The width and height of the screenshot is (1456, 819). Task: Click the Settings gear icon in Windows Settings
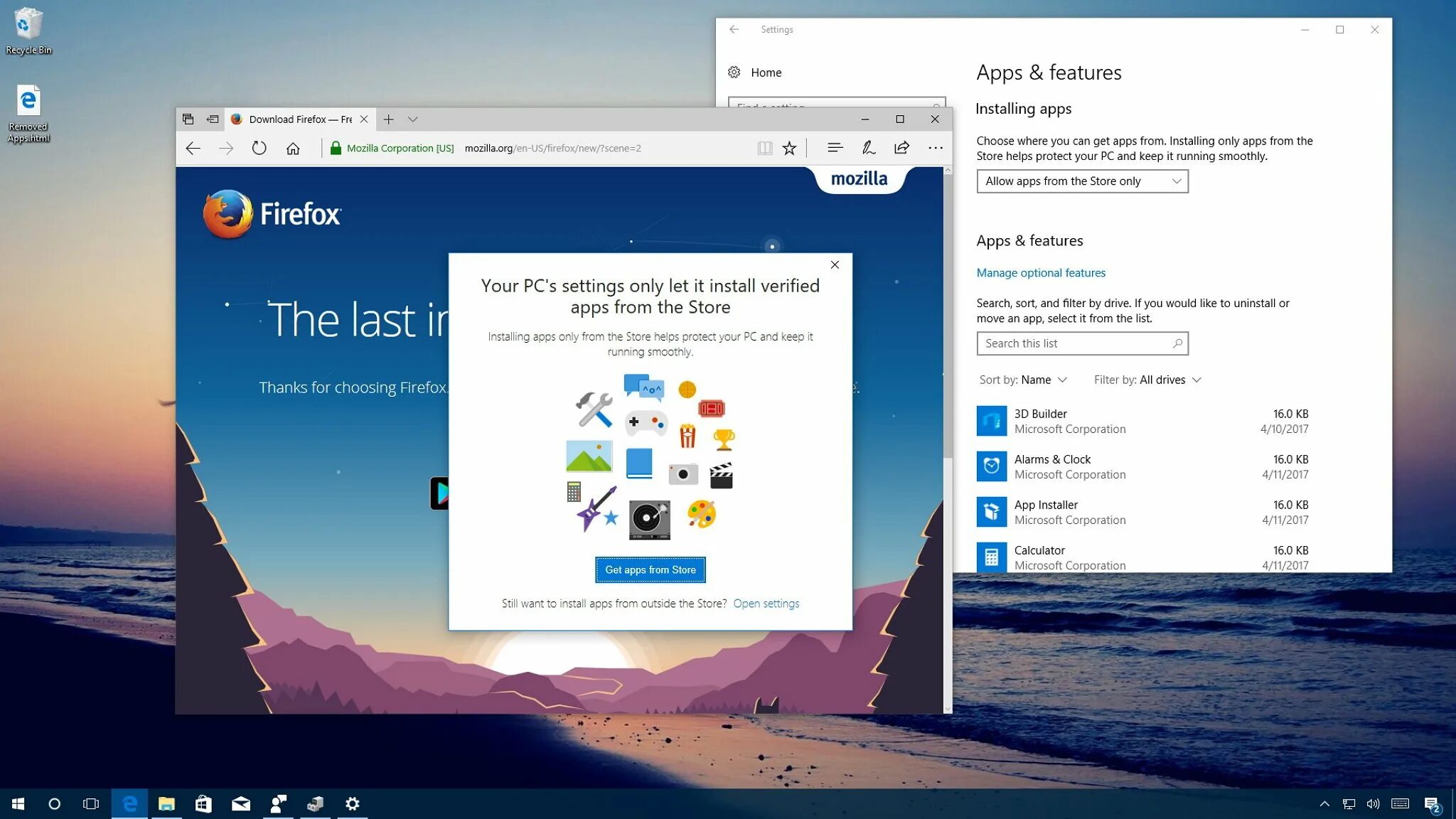pos(734,72)
